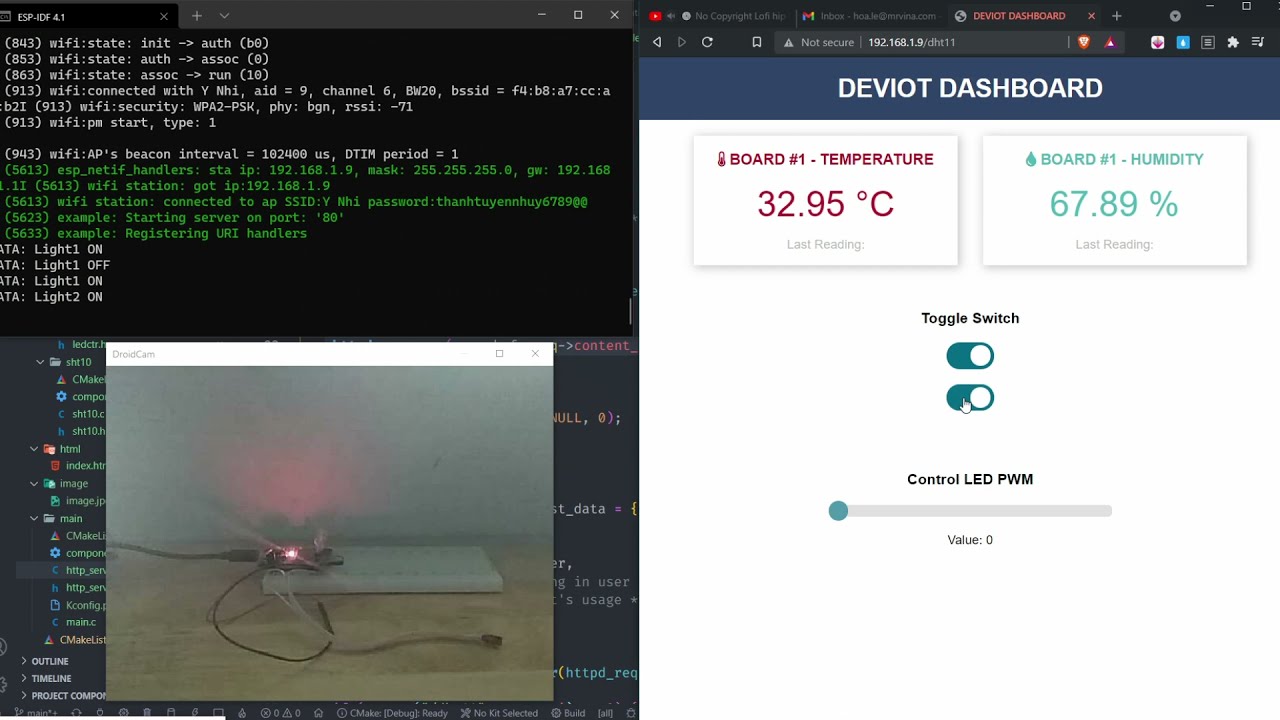Screen dimensions: 1280x720
Task: Click the DEVIOT DASHBOARD header title
Action: 970,88
